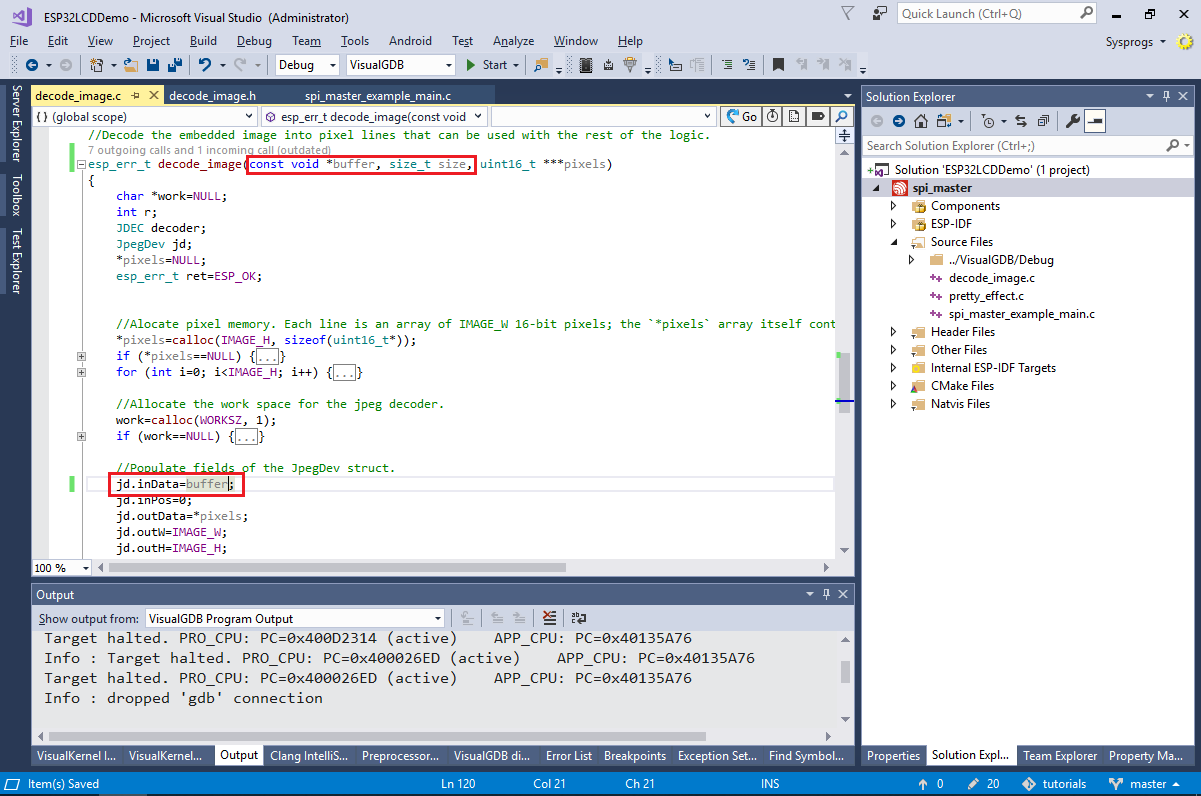Toggle word wrap in the Output panel
The height and width of the screenshot is (796, 1201).
point(579,618)
